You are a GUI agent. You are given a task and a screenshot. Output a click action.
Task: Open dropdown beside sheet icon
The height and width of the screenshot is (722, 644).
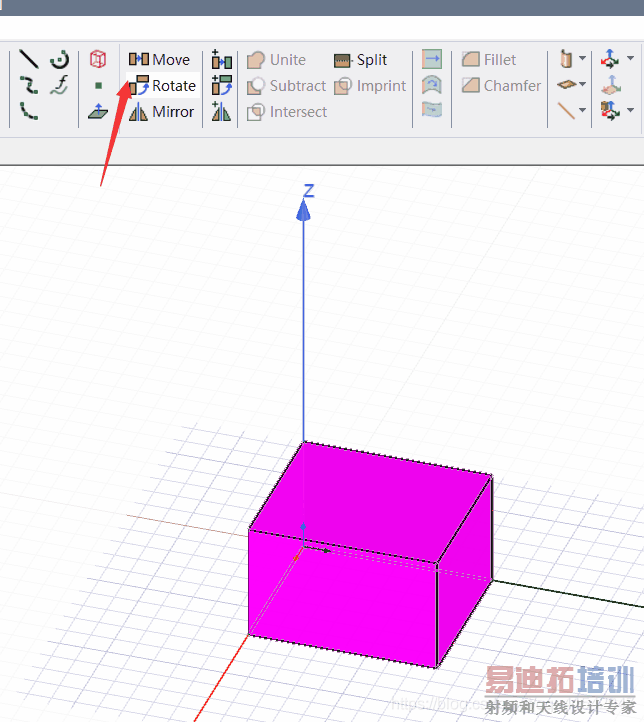(582, 84)
